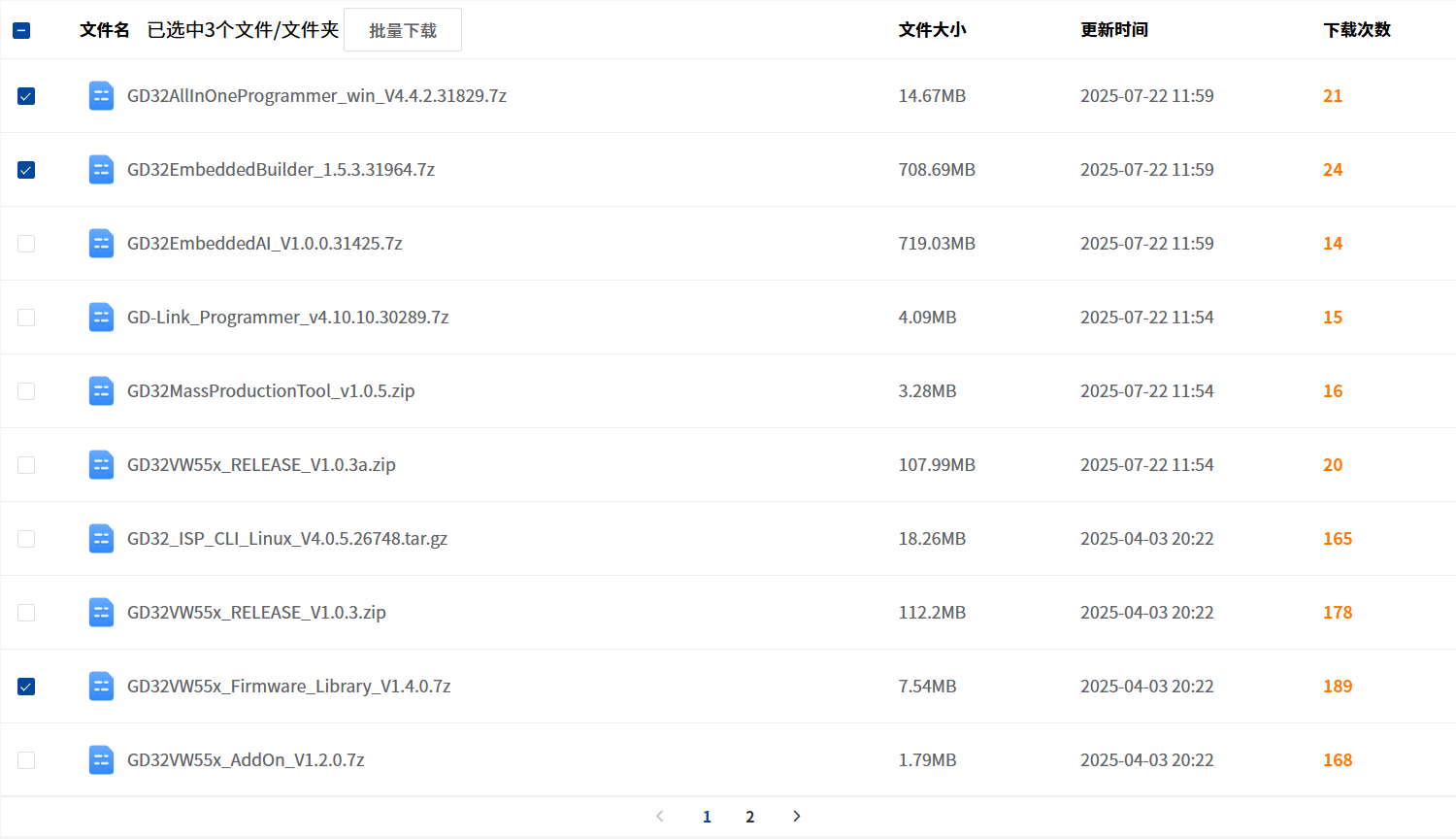Click download count 21

click(x=1333, y=96)
